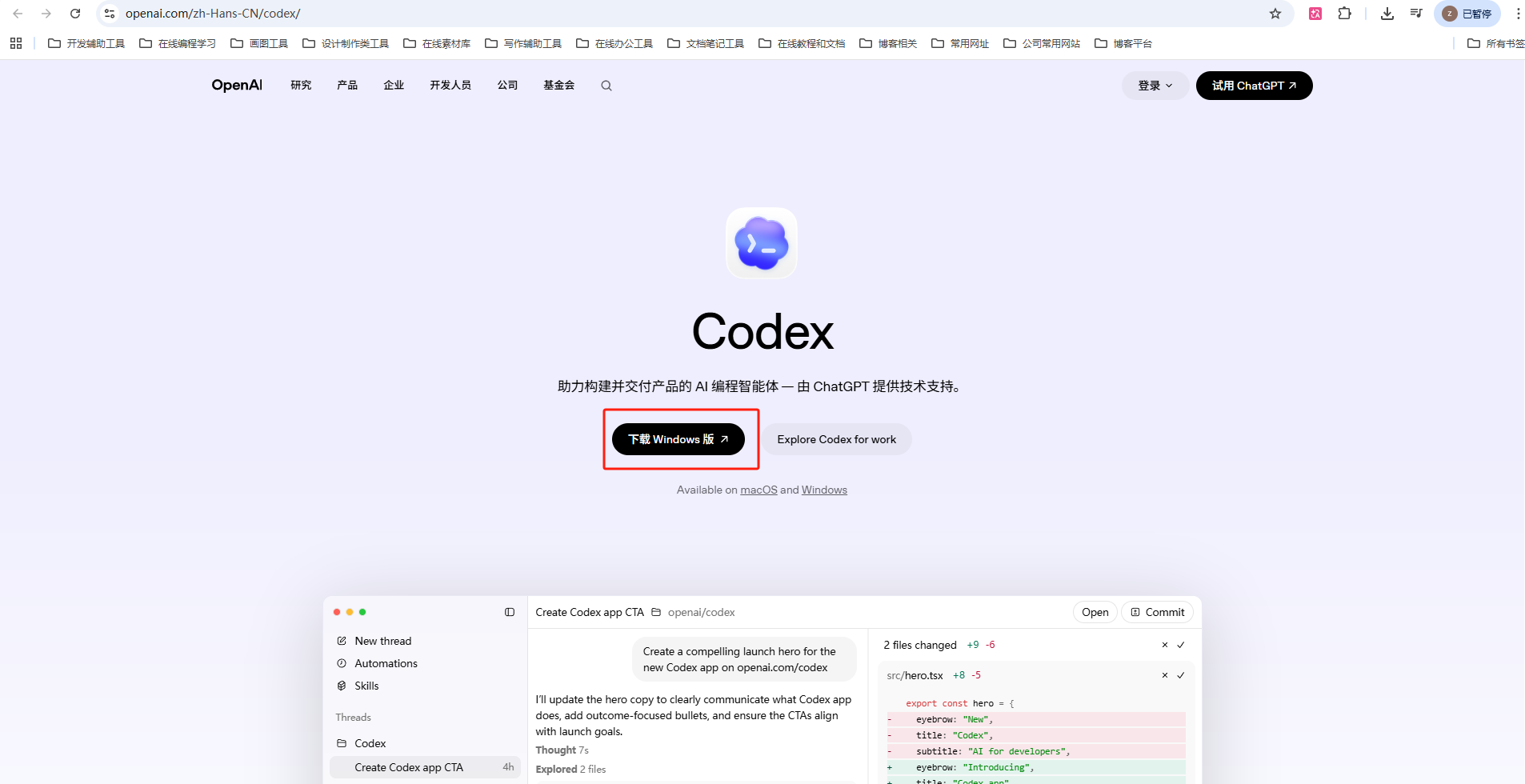Open the 所有书签 folder
This screenshot has height=784, width=1525.
pos(1495,43)
